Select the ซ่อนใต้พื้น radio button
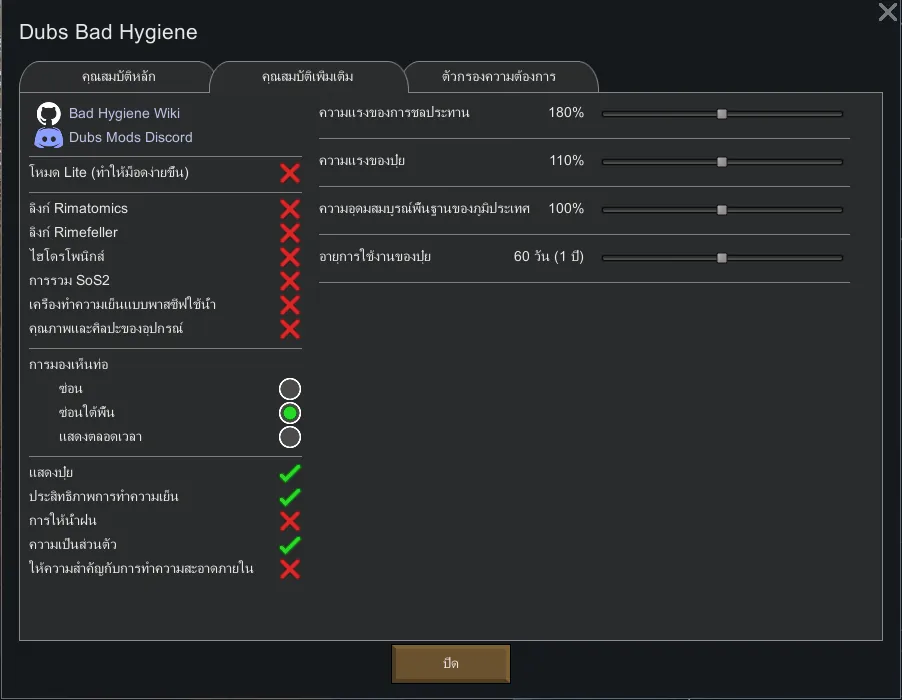The image size is (902, 700). pyautogui.click(x=290, y=413)
